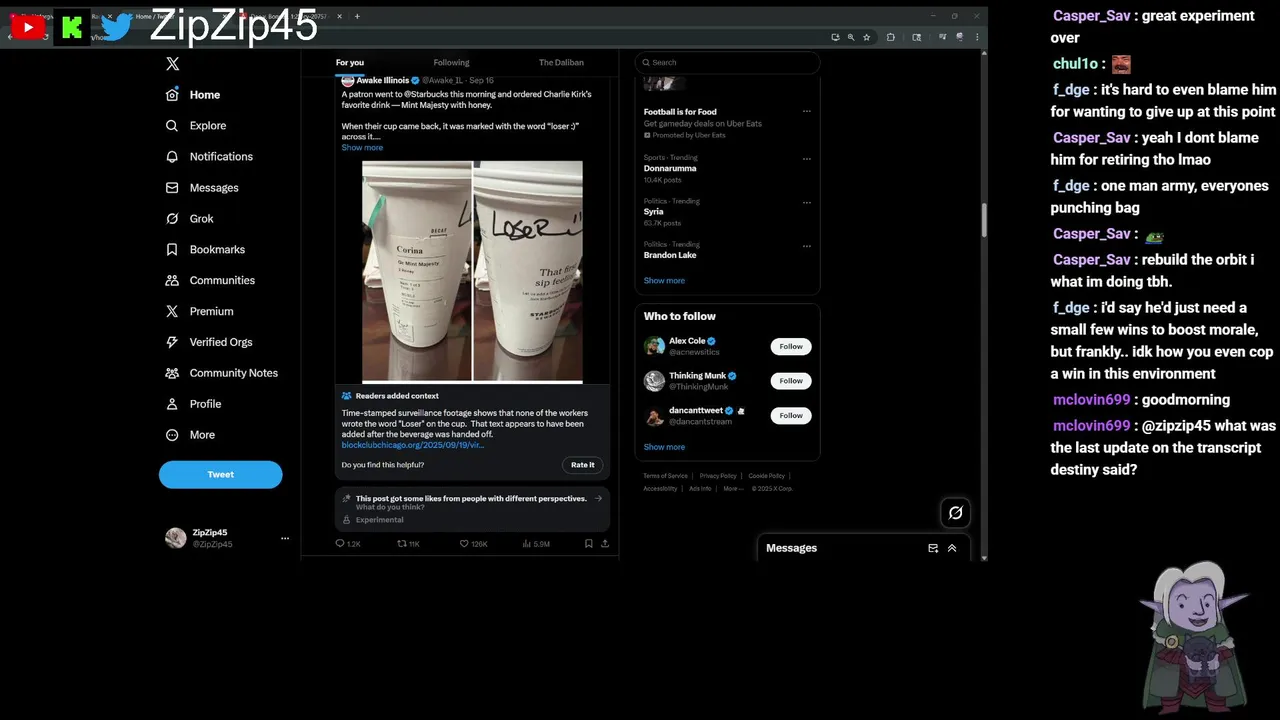Click the Awake Illinois account name

(x=382, y=80)
